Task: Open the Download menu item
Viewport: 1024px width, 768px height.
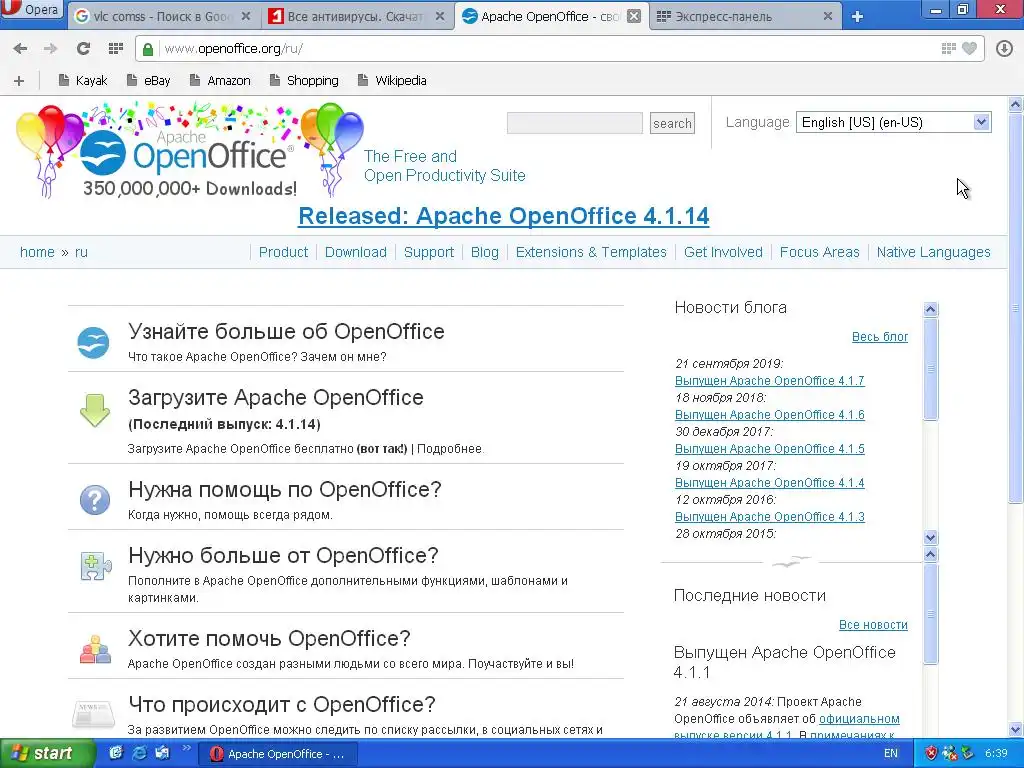Action: (356, 252)
